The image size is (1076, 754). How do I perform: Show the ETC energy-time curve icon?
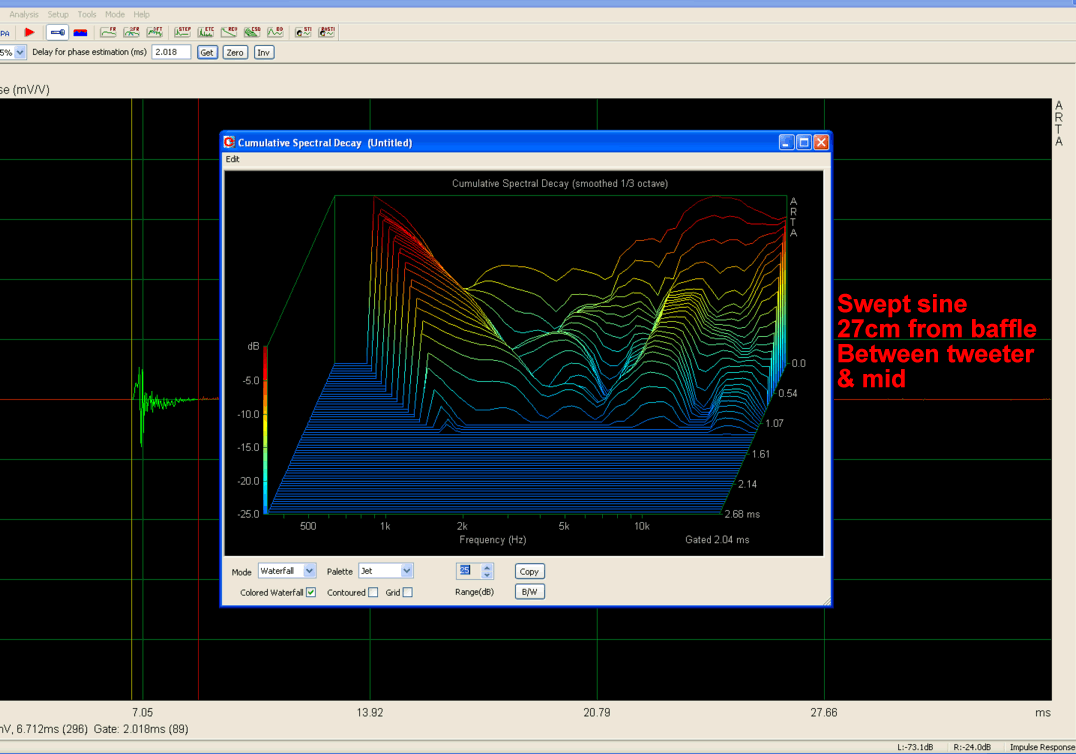[x=206, y=32]
